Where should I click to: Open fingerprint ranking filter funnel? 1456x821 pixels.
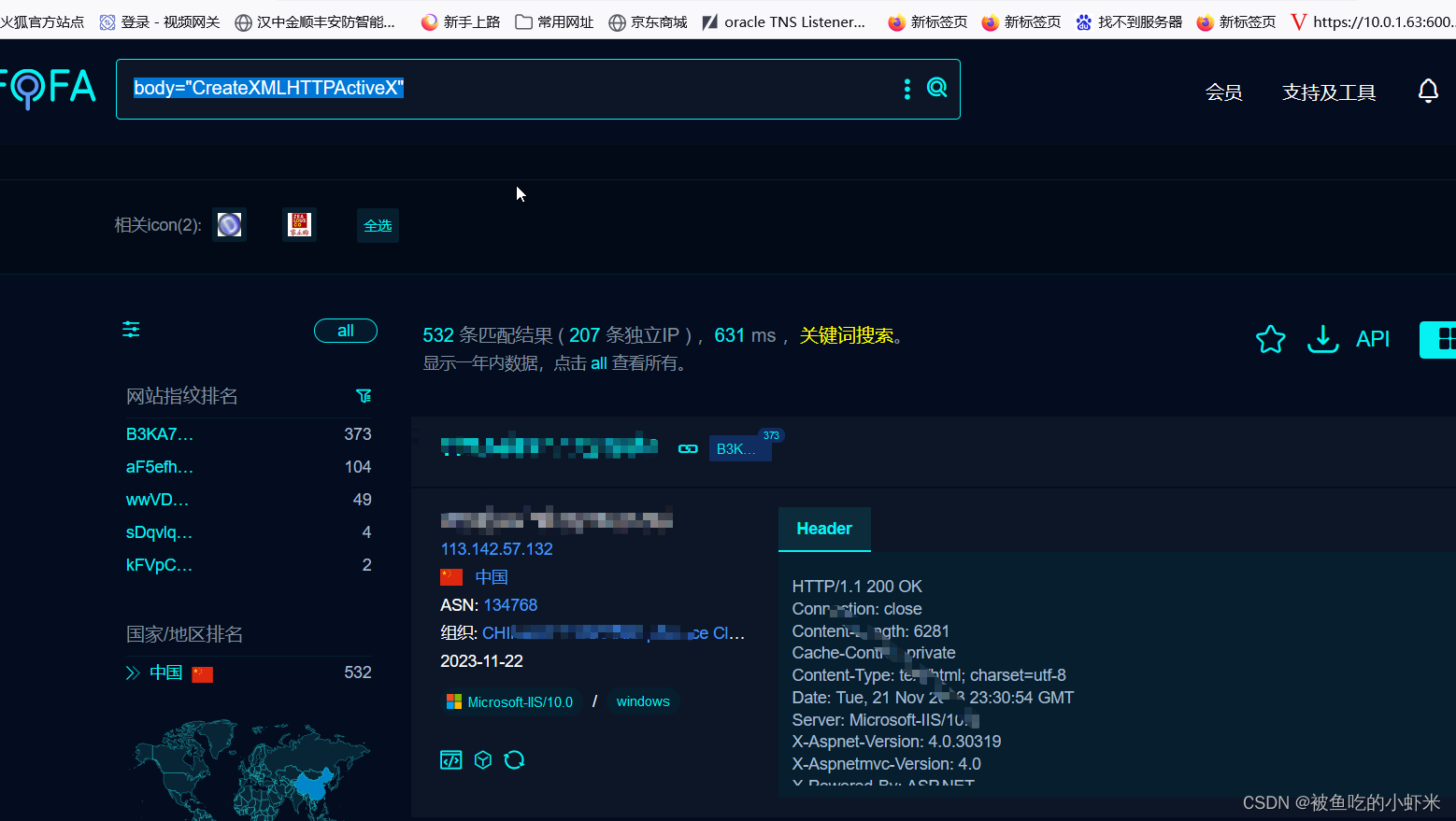pyautogui.click(x=364, y=396)
